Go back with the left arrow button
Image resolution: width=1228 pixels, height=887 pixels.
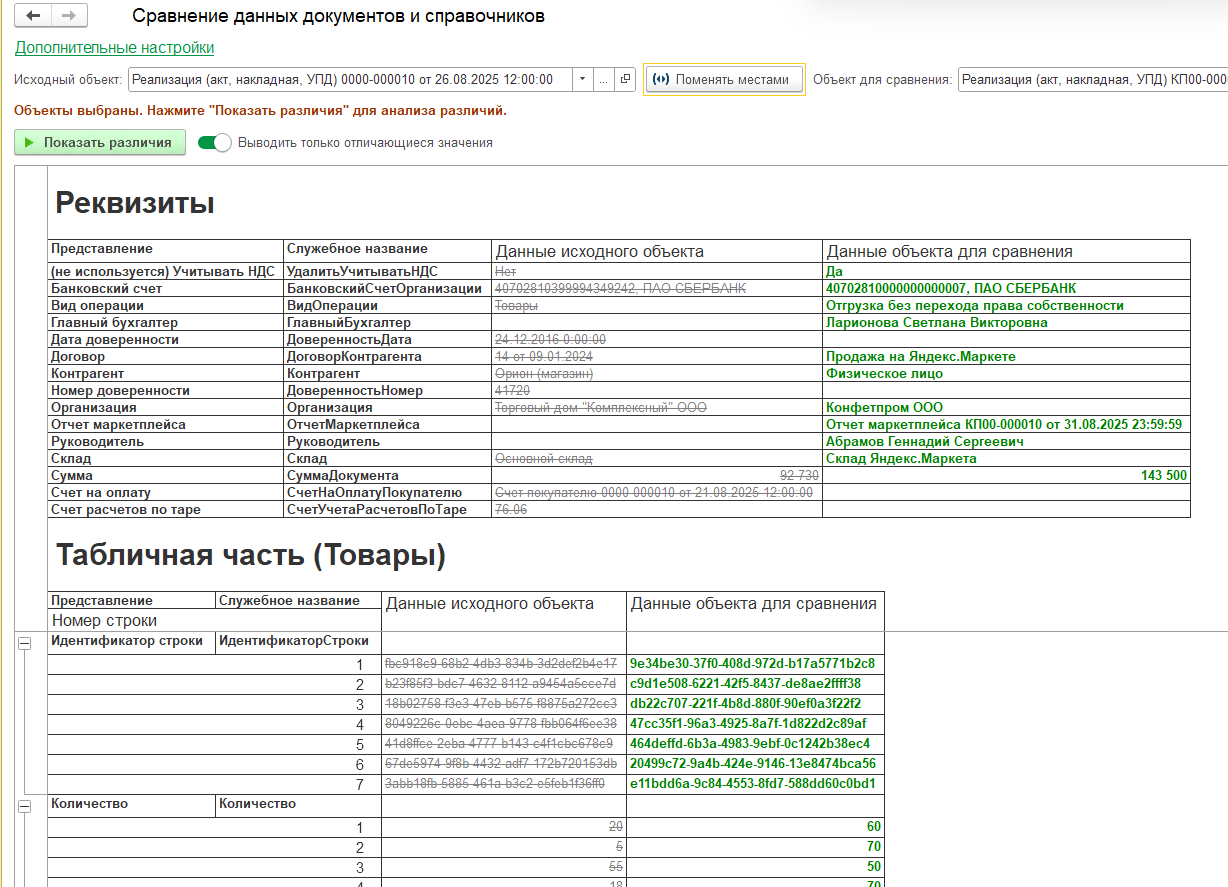point(34,16)
